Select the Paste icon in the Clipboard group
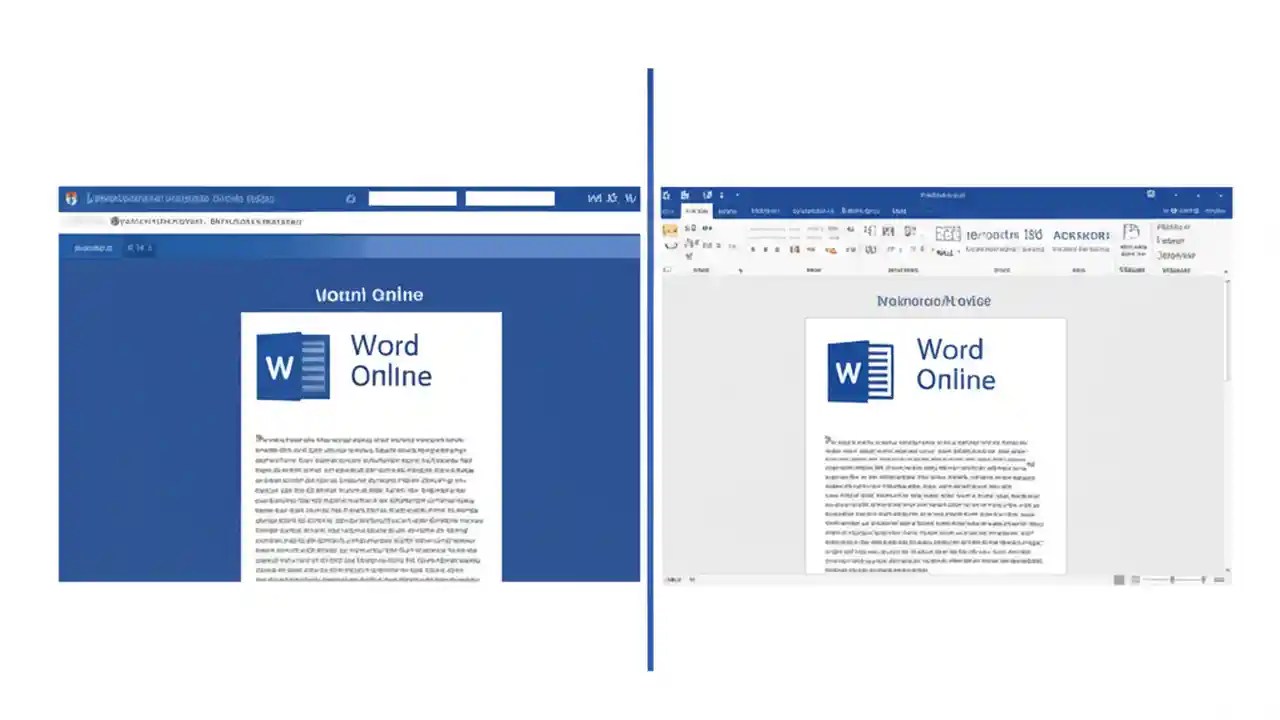1280x720 pixels. (x=668, y=230)
